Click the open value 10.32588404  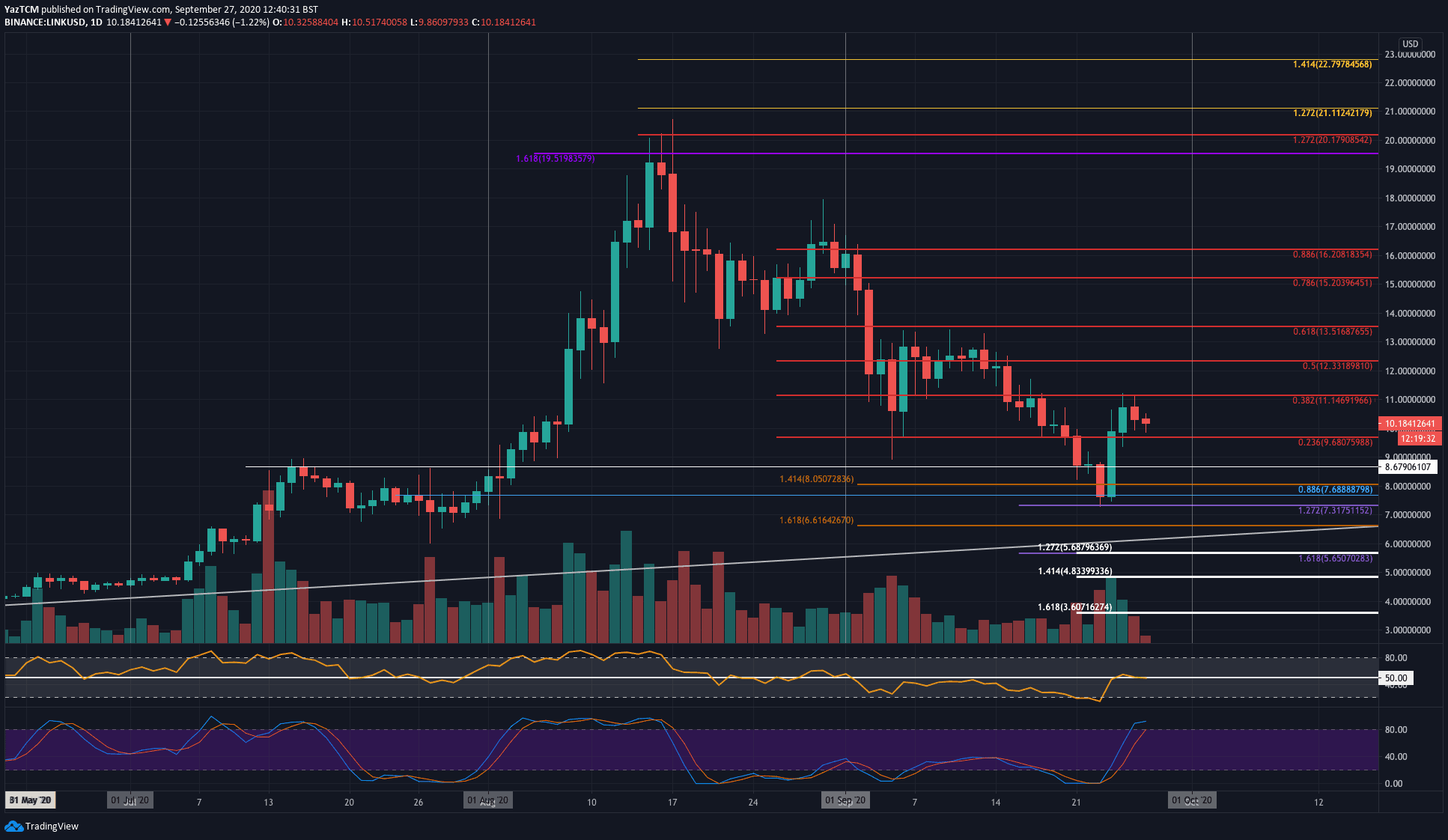(x=311, y=22)
